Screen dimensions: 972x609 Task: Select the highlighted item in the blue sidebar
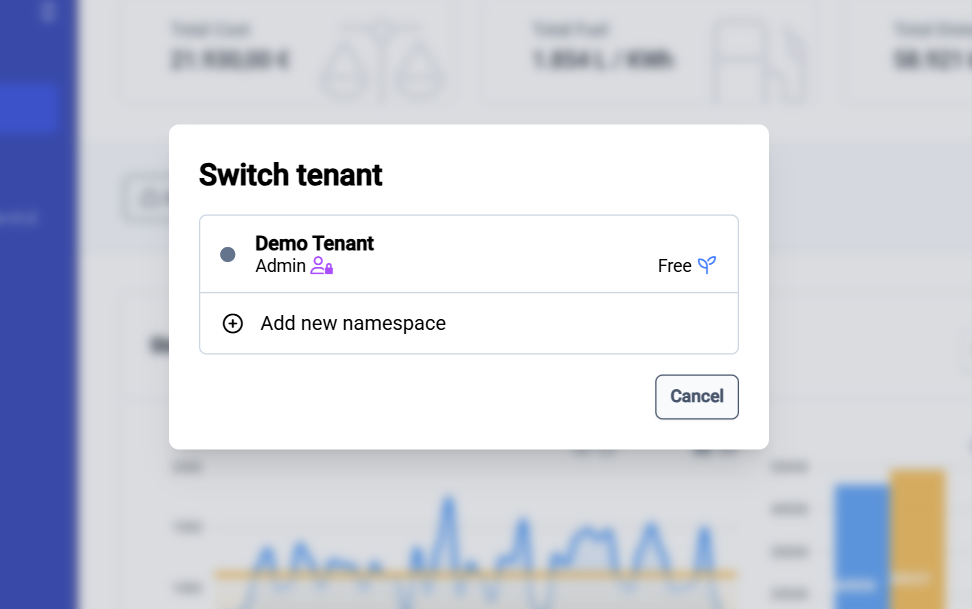coord(30,109)
